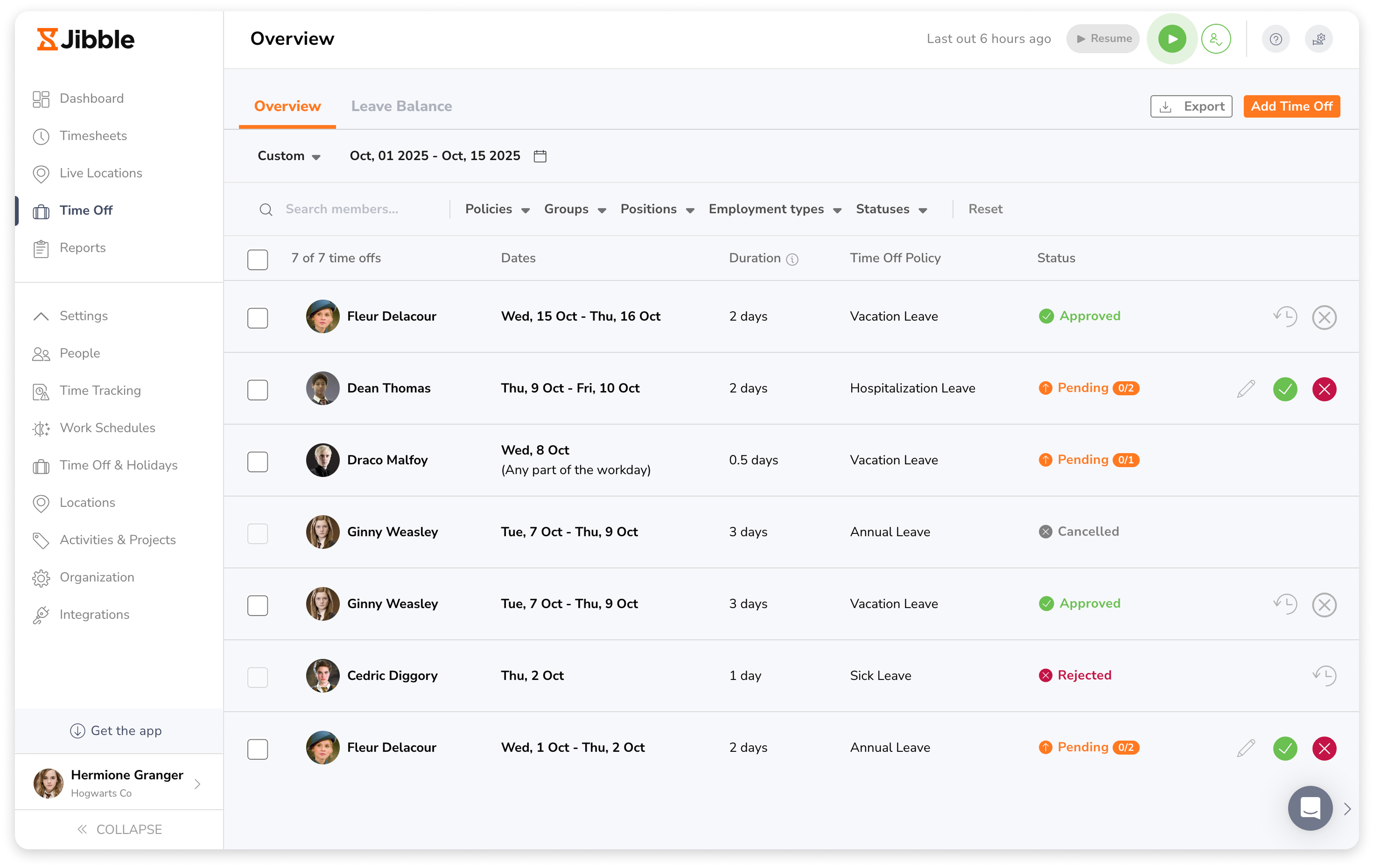This screenshot has height=868, width=1374.
Task: Check Fleur Delacour's 1 Oct row checkbox
Action: [258, 749]
